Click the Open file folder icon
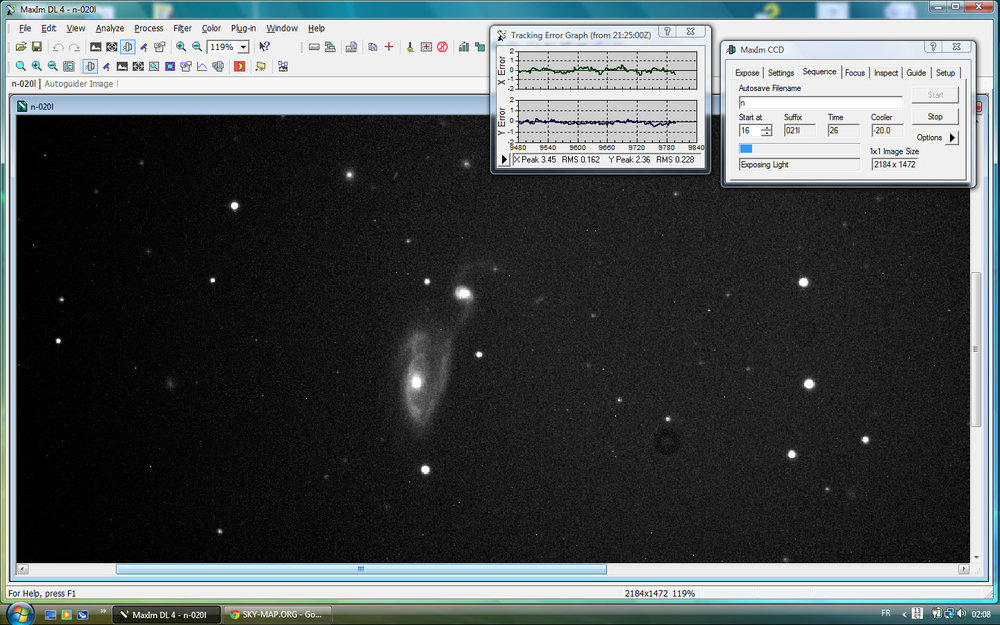1000x625 pixels. [21, 47]
